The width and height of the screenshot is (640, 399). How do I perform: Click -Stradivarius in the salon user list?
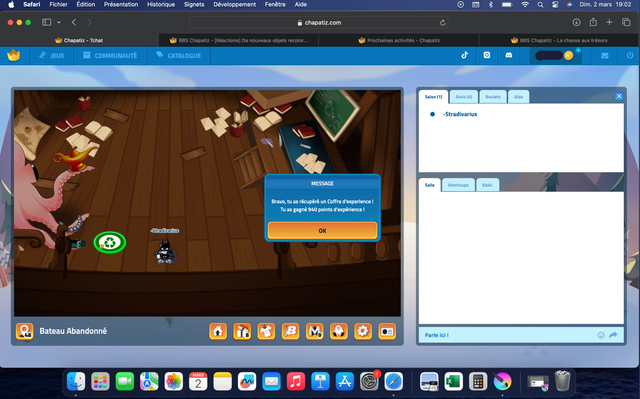(x=460, y=114)
